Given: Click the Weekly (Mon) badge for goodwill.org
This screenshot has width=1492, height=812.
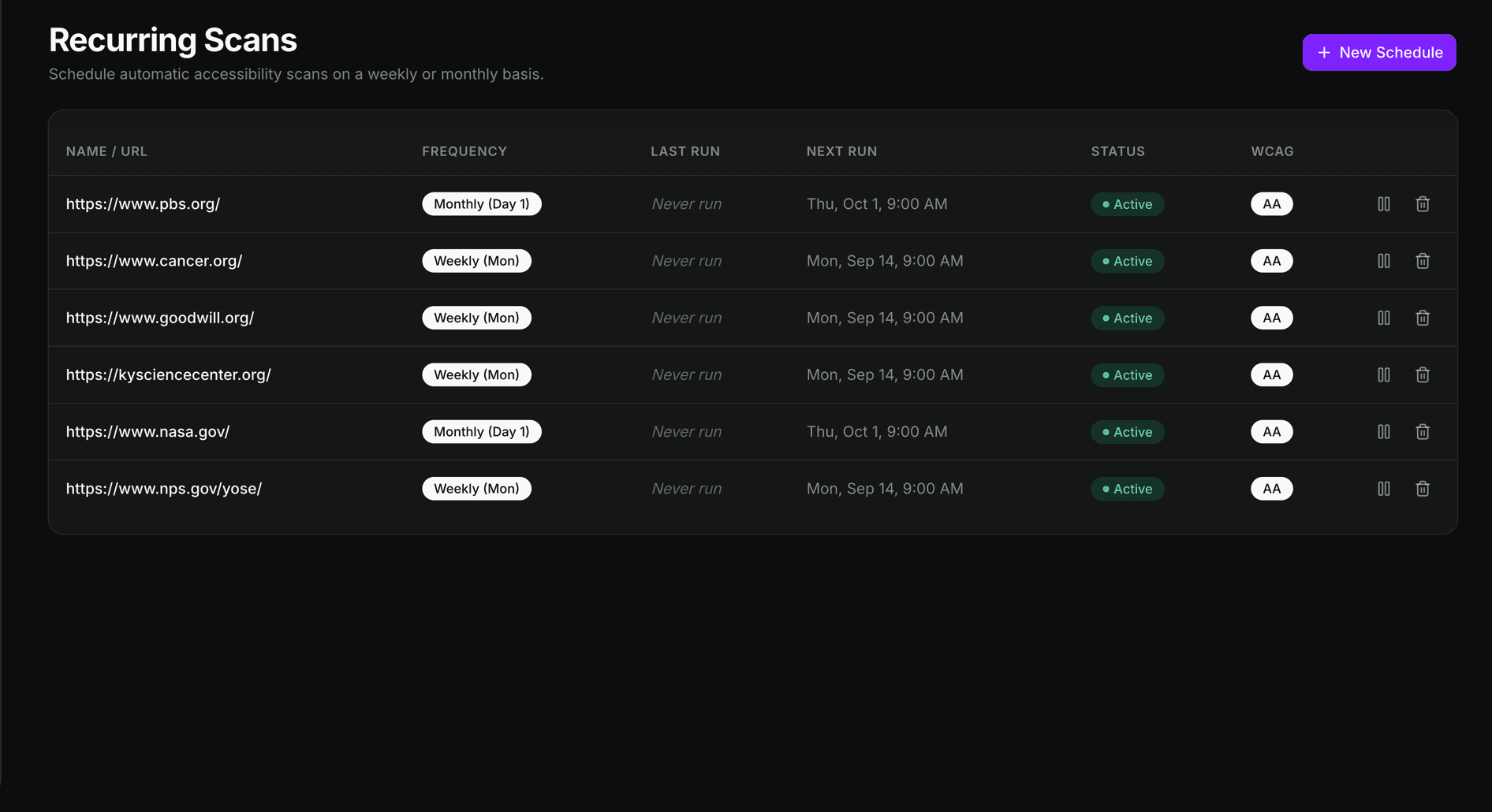Looking at the screenshot, I should pyautogui.click(x=476, y=318).
